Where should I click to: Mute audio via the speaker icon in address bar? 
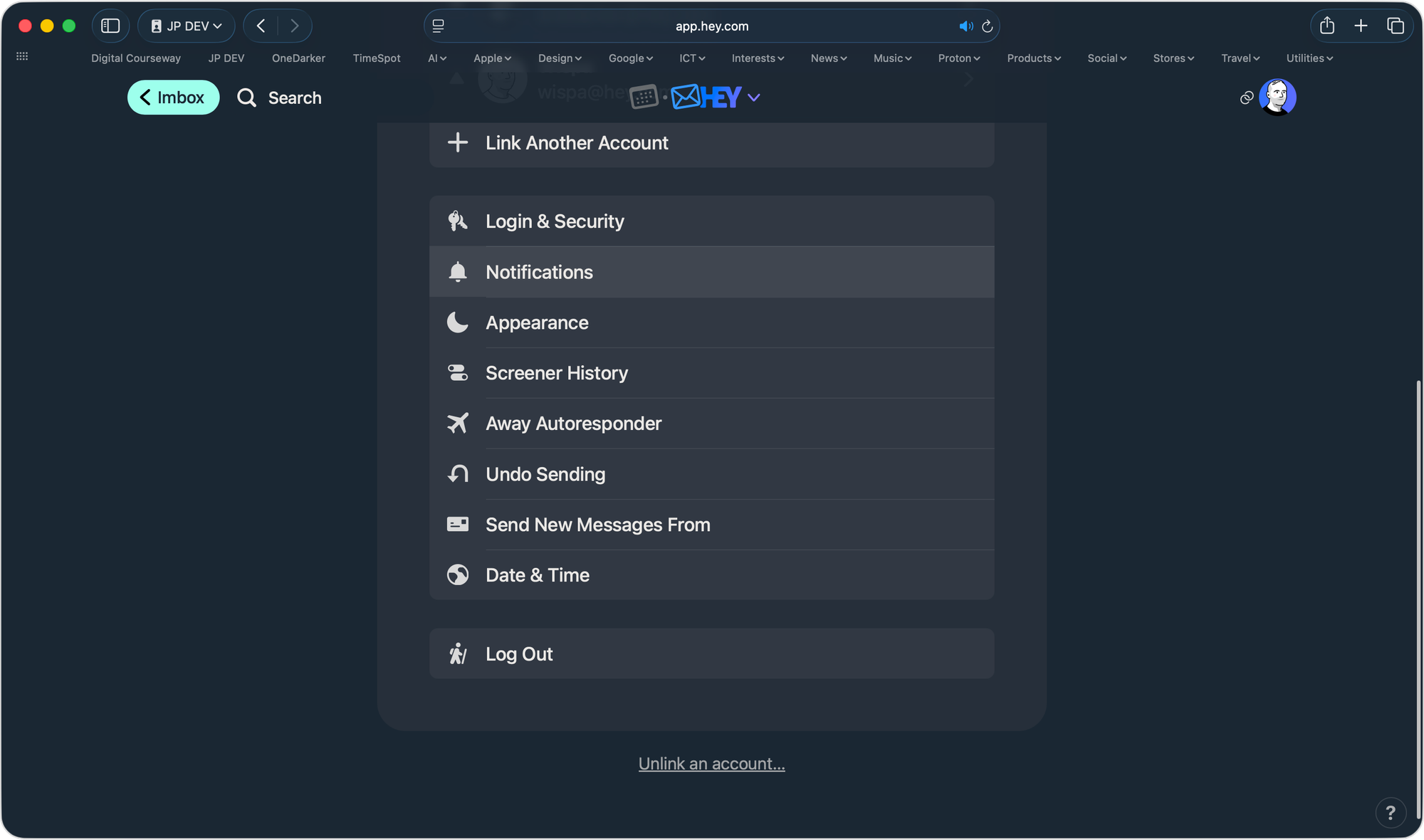[965, 26]
